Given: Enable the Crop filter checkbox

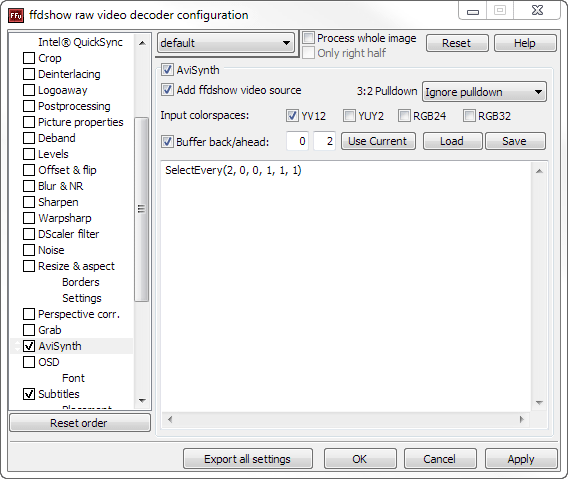Looking at the screenshot, I should (x=29, y=58).
